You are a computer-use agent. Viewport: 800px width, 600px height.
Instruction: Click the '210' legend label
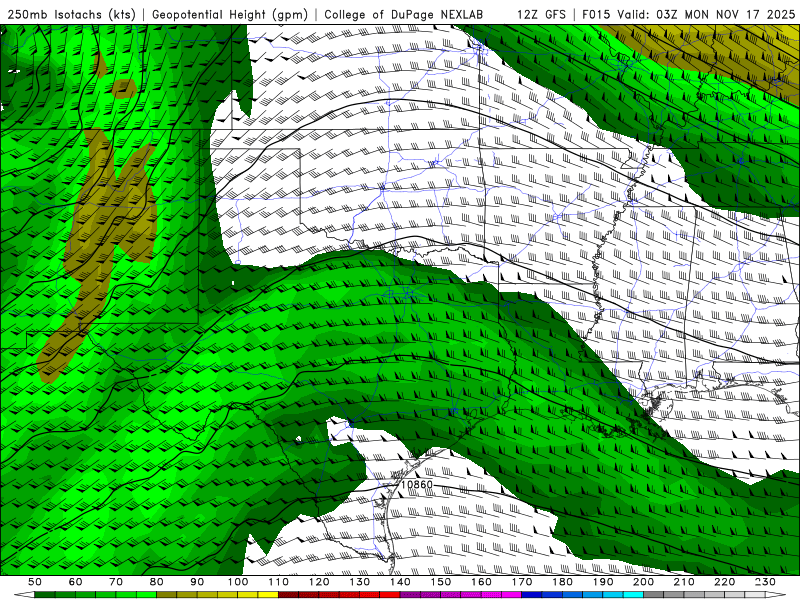[684, 582]
